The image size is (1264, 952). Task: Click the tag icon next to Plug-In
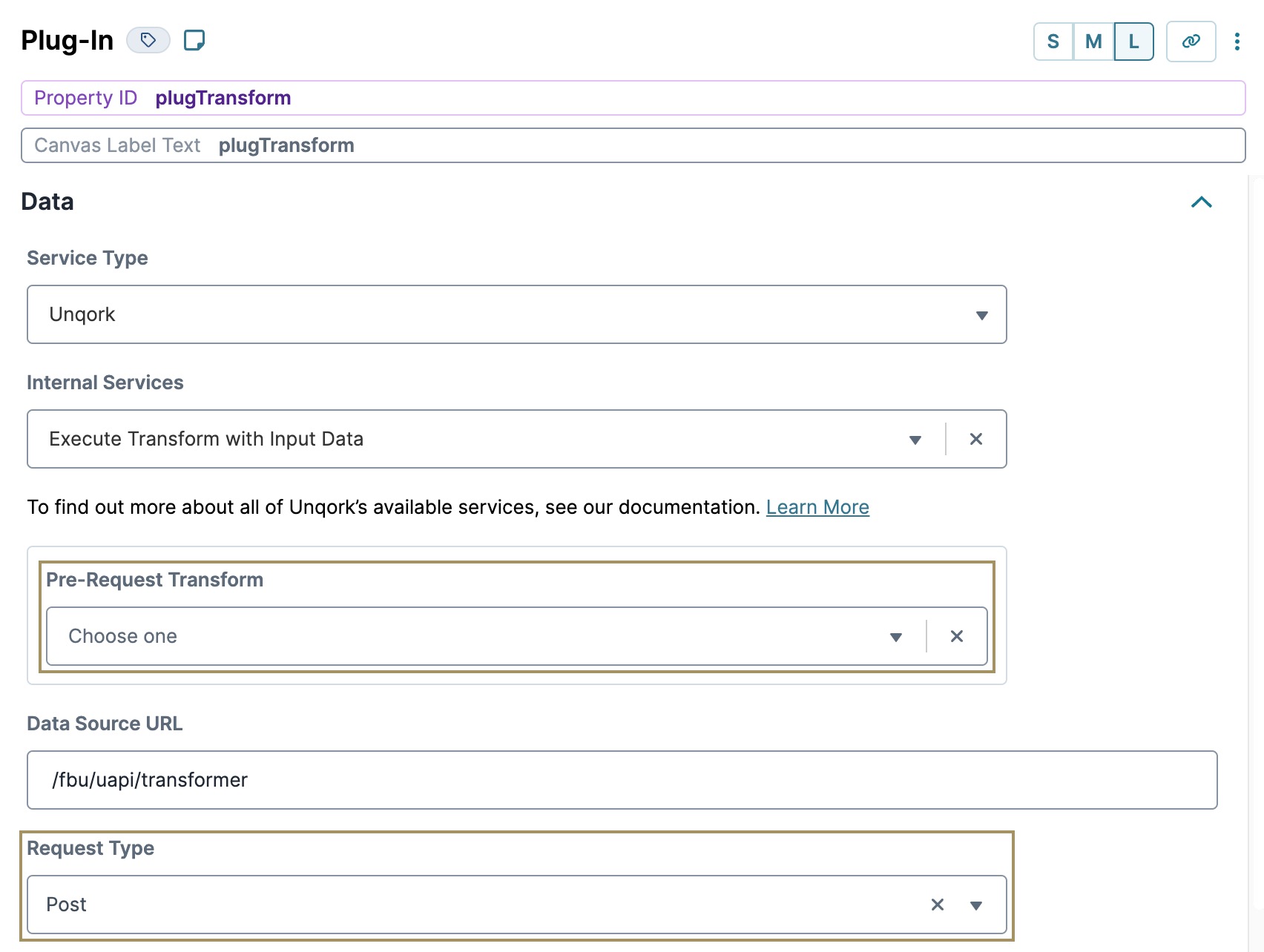(148, 40)
